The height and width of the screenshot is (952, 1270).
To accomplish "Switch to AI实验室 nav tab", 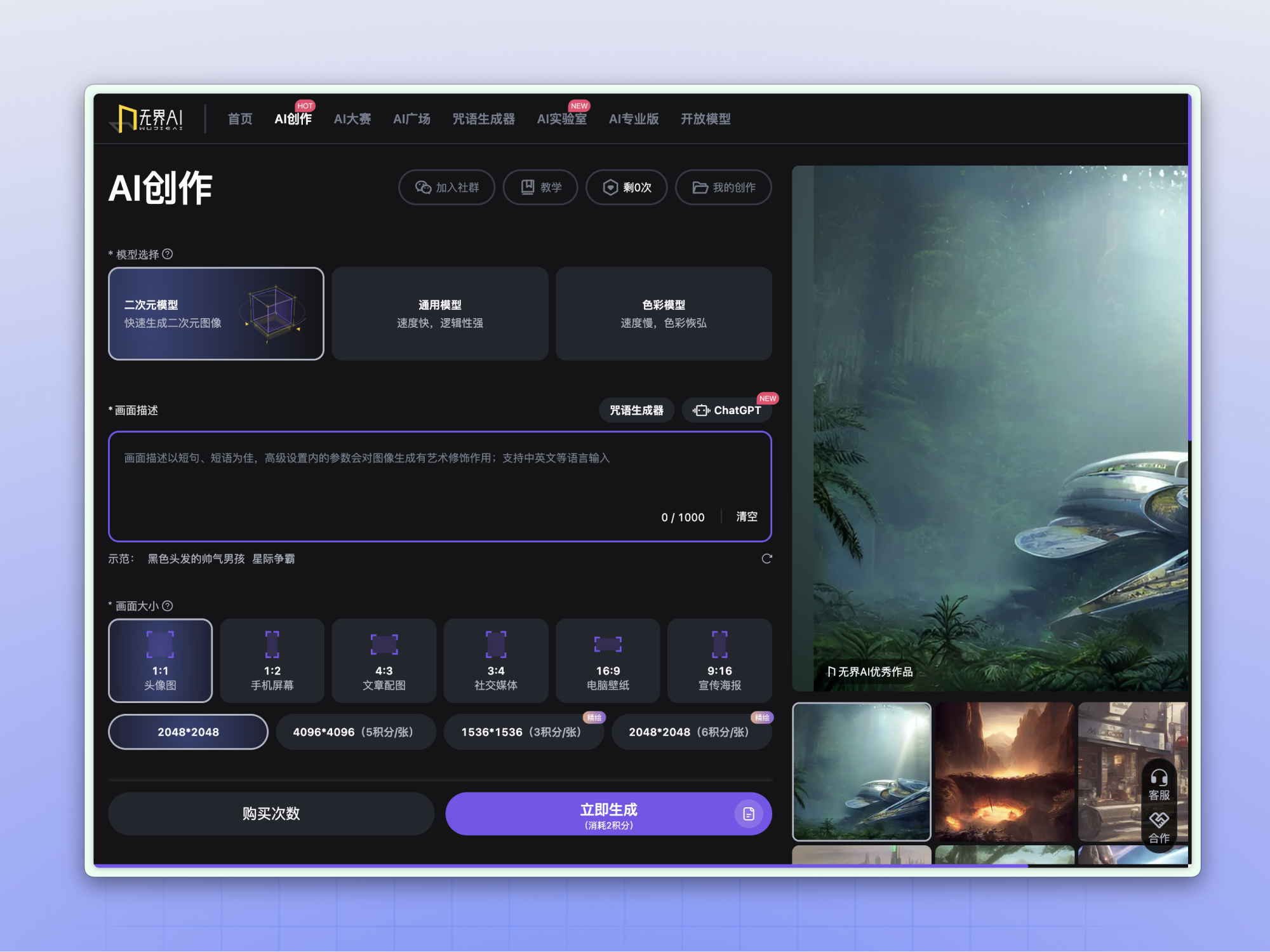I will pyautogui.click(x=561, y=119).
